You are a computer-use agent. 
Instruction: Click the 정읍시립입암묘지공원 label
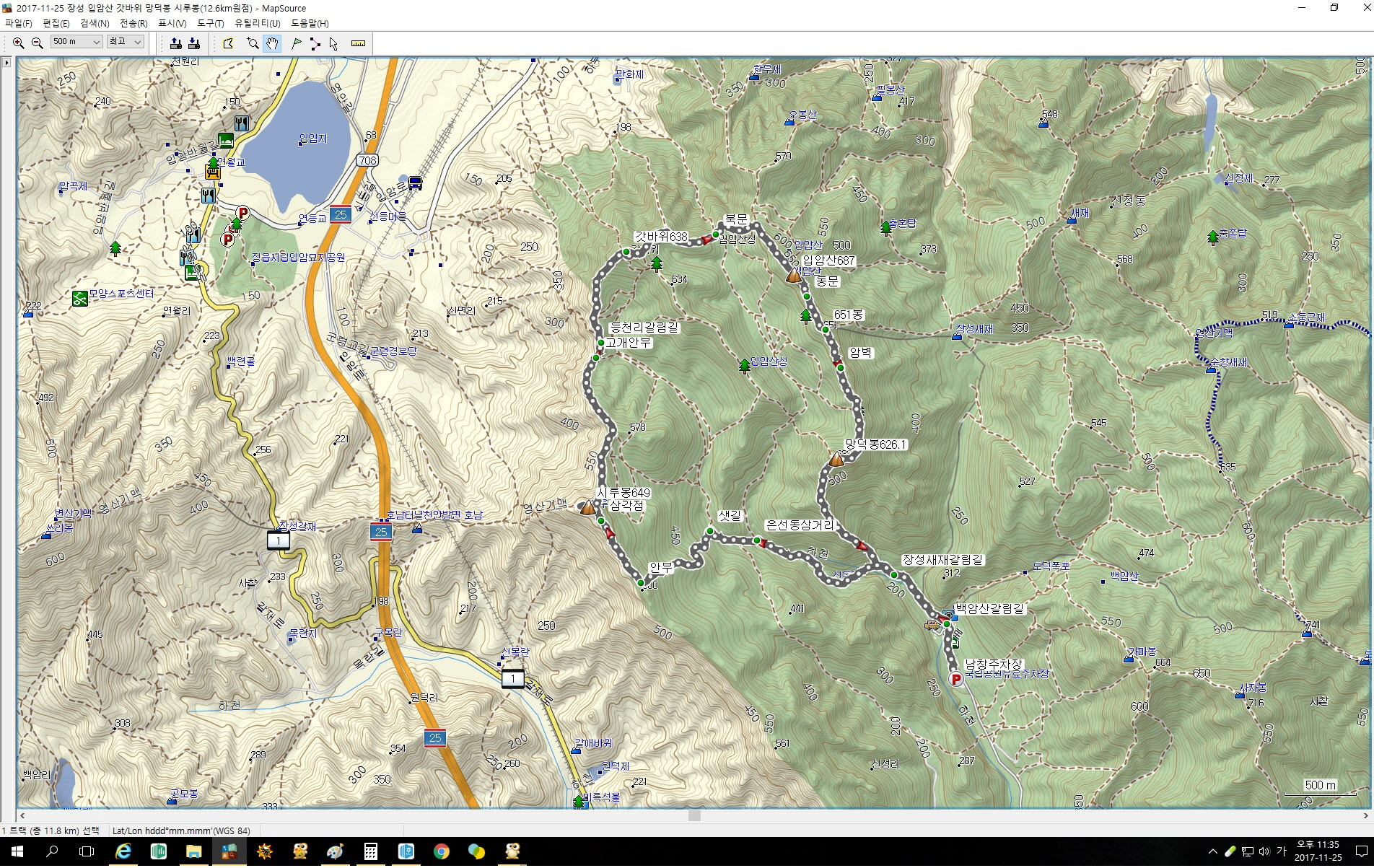tap(297, 258)
